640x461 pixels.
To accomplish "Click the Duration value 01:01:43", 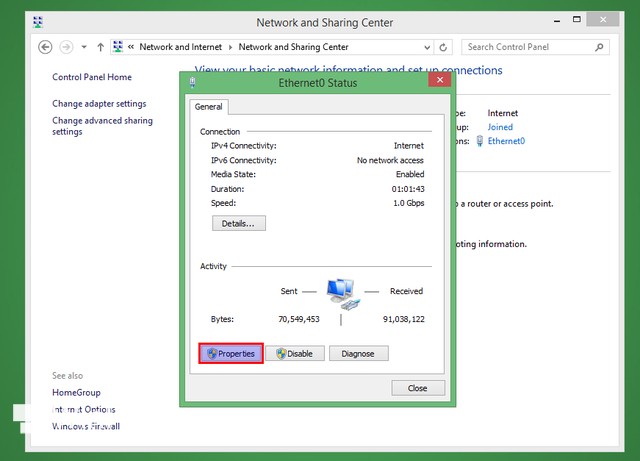I will [408, 189].
